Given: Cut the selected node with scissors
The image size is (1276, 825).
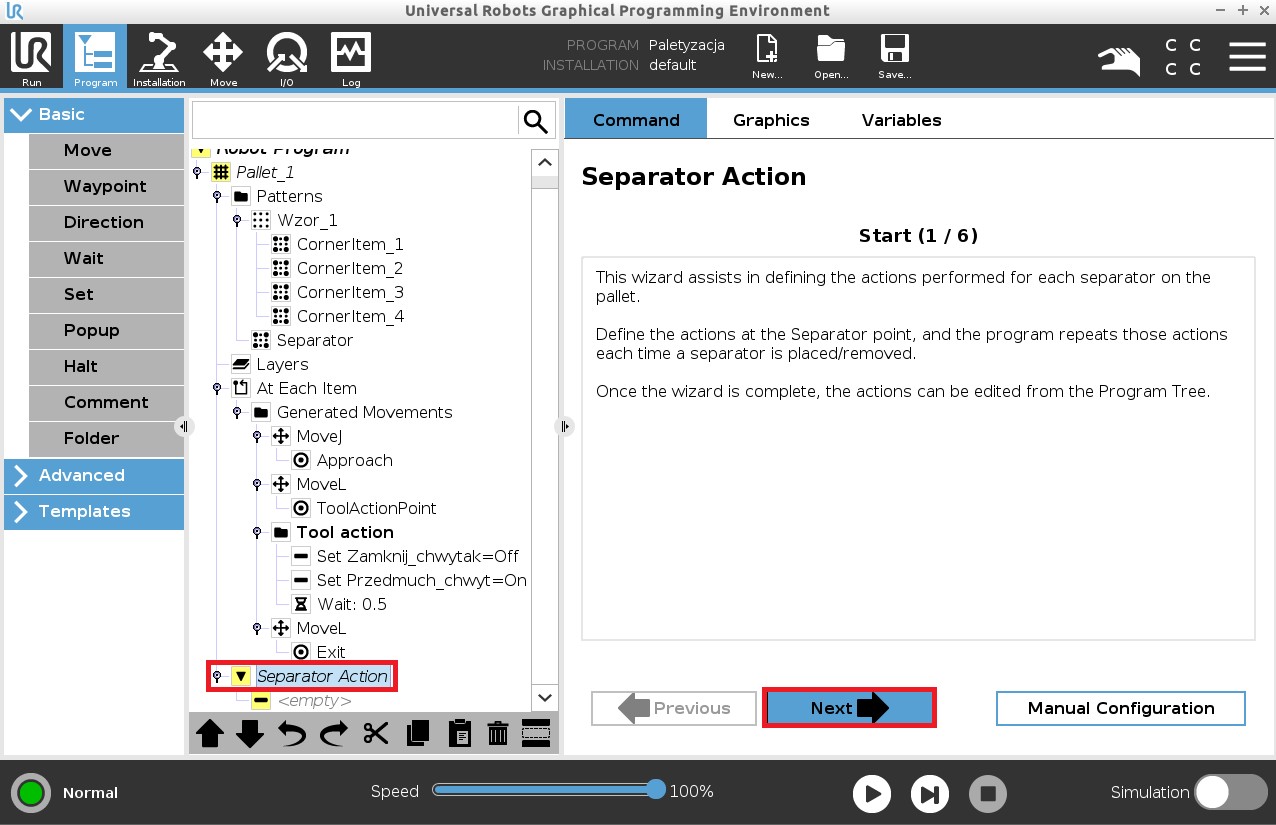Looking at the screenshot, I should click(376, 734).
